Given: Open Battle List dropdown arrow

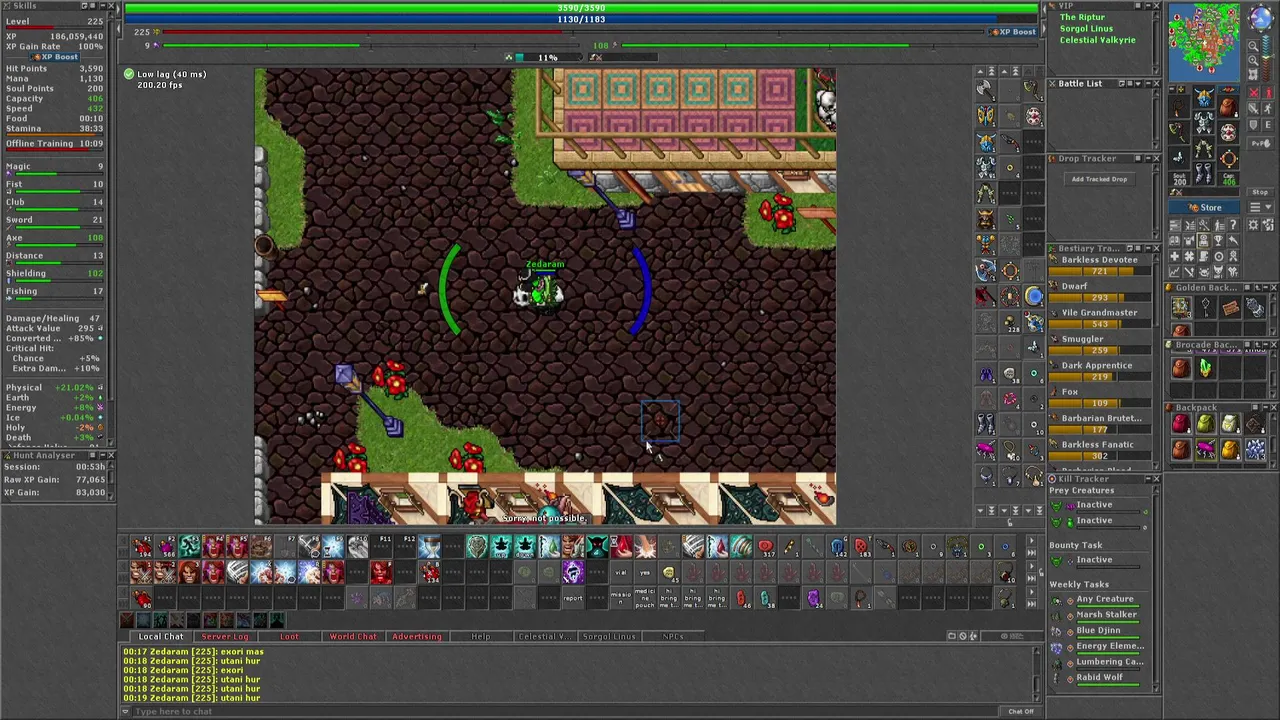Looking at the screenshot, I should pos(1138,83).
